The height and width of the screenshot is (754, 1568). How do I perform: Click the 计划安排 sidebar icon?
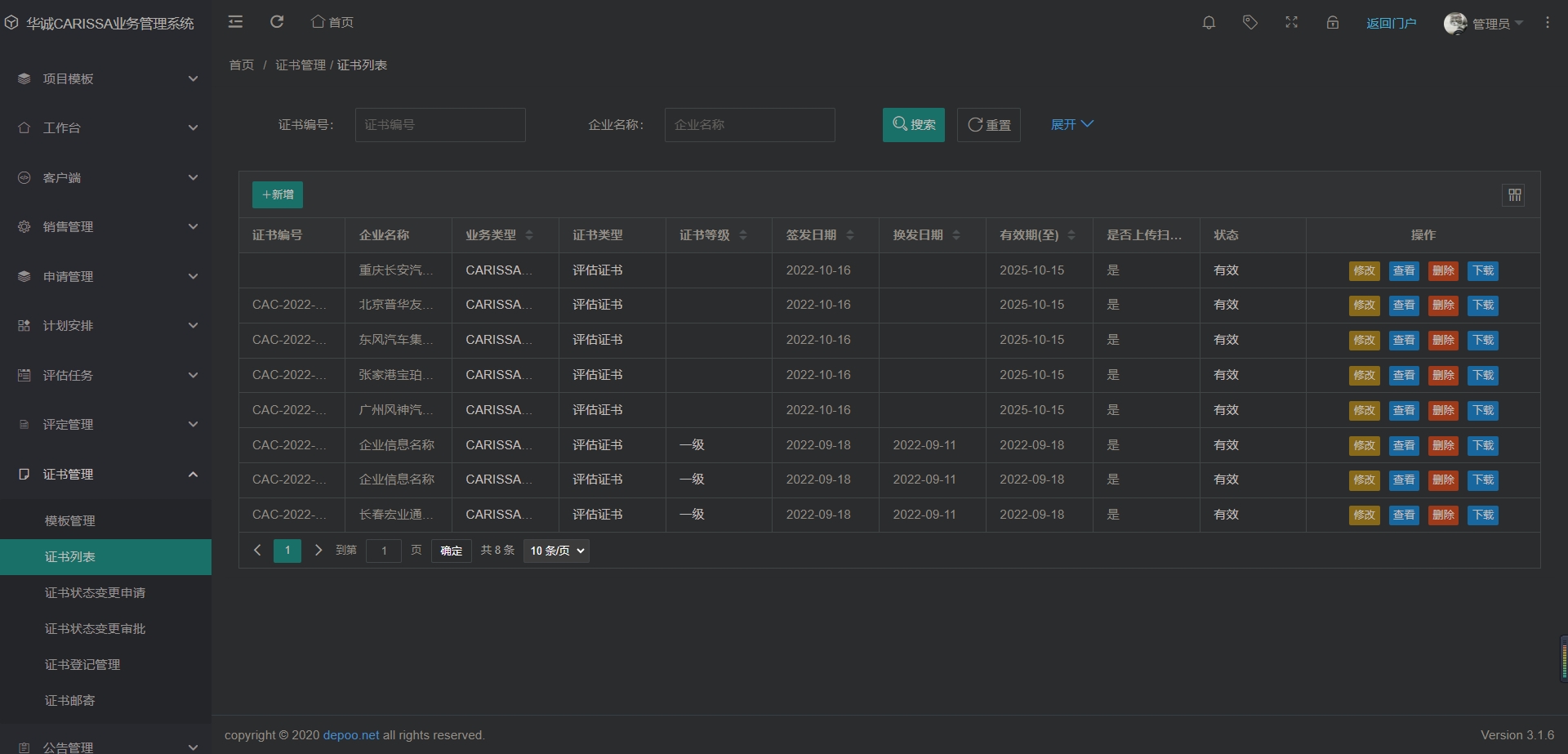coord(24,325)
